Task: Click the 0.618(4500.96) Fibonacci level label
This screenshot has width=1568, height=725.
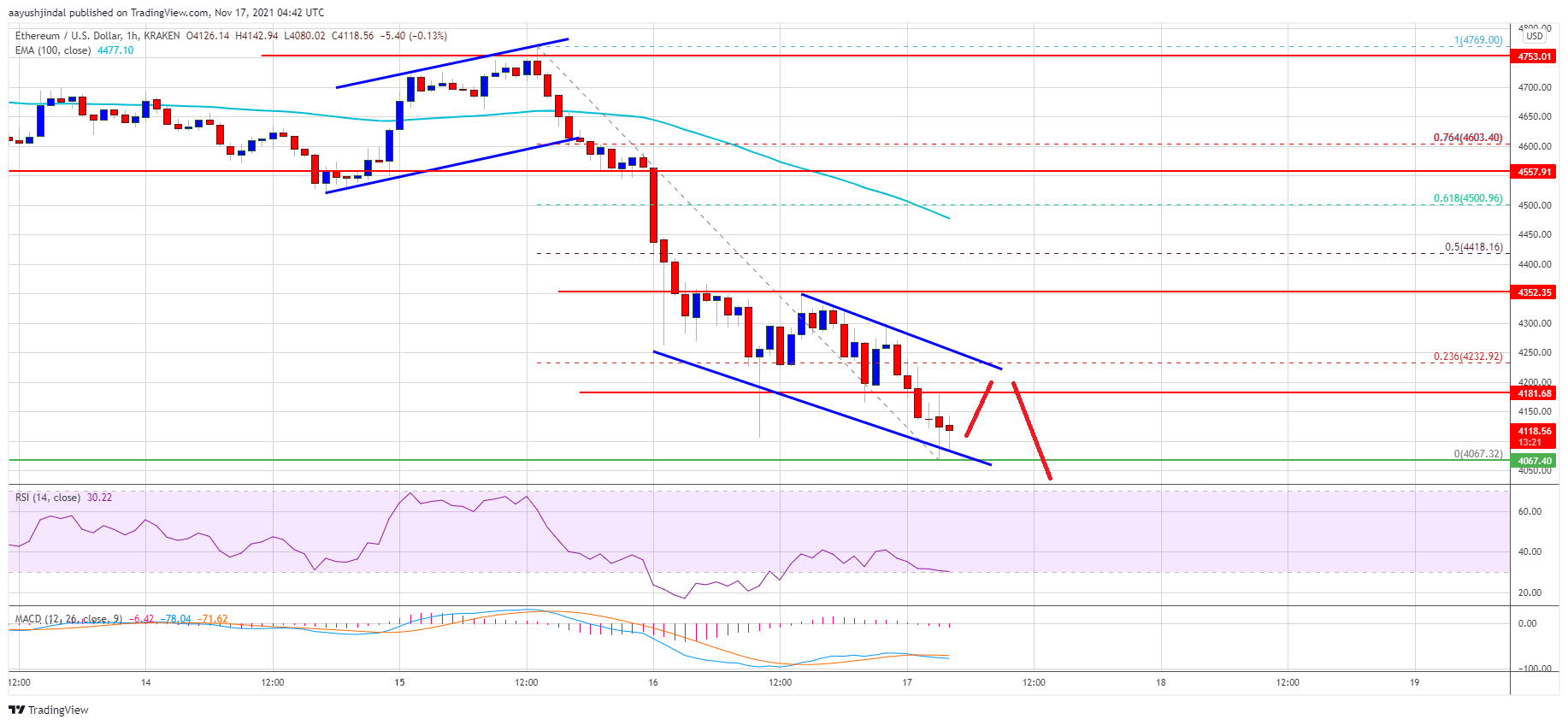Action: pos(1468,198)
